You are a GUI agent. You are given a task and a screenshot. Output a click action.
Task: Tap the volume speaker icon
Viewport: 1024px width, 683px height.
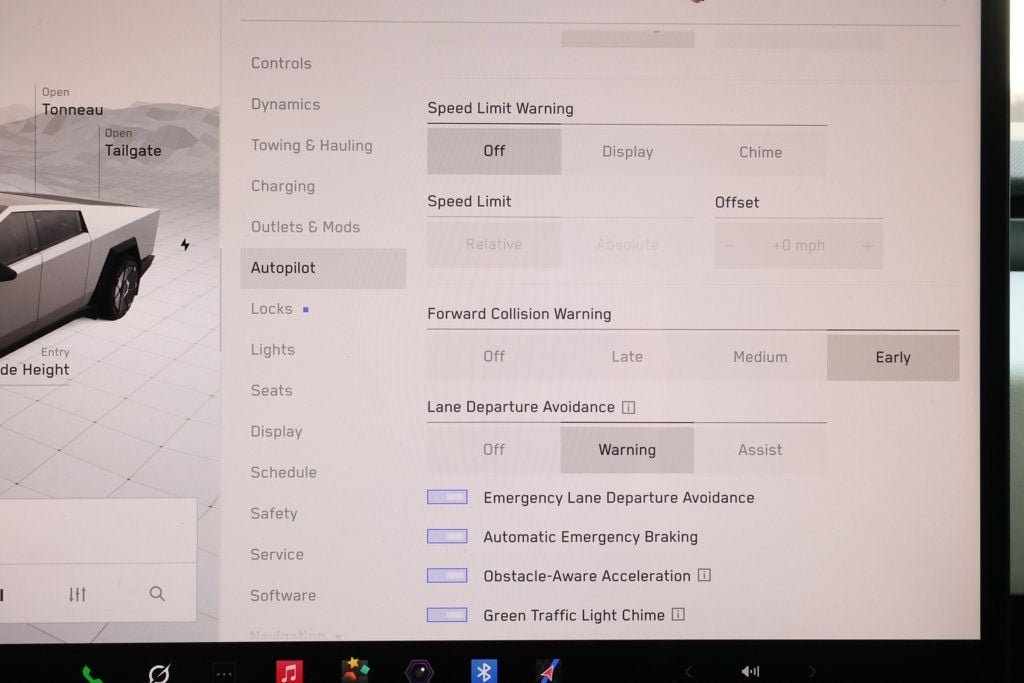[750, 672]
